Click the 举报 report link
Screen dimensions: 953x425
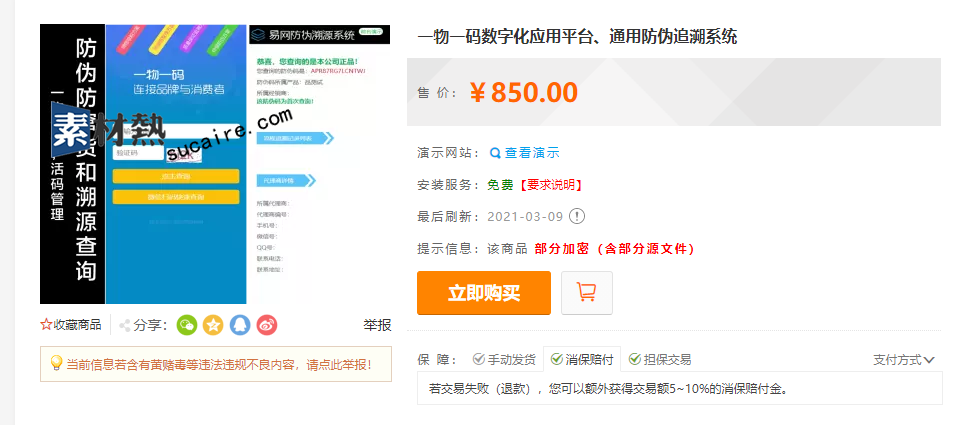tap(377, 325)
